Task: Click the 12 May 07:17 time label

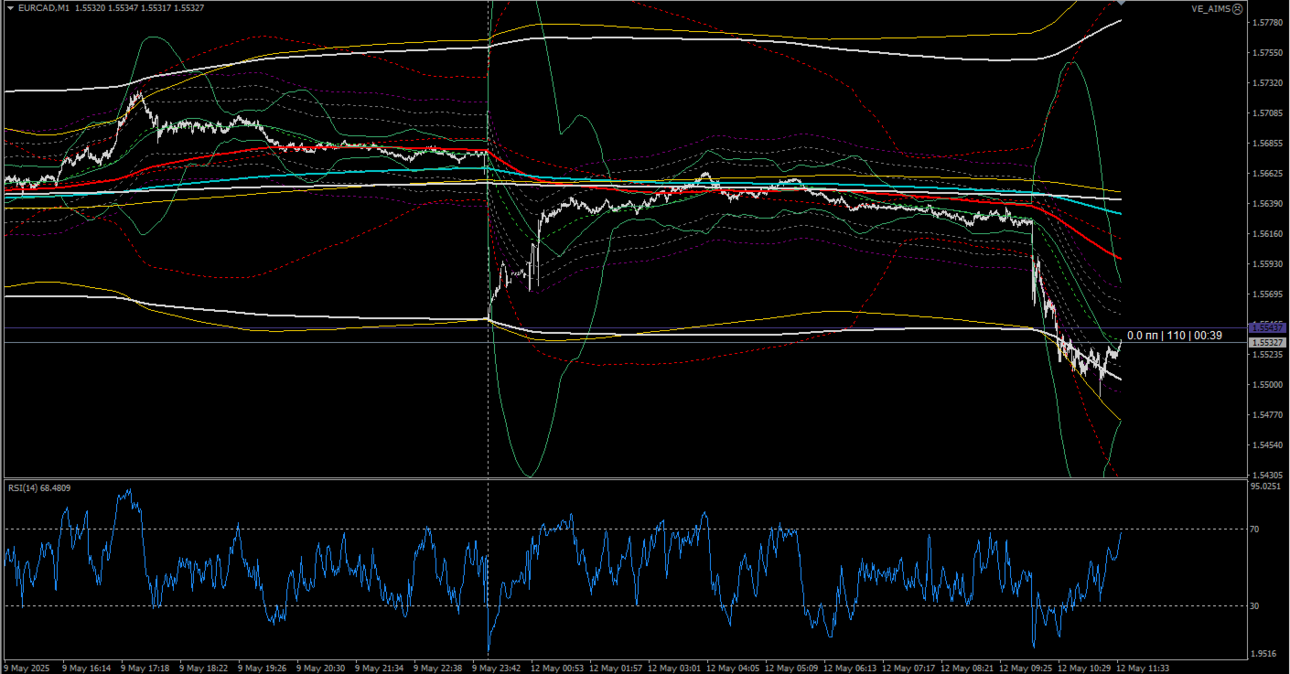Action: pos(909,667)
